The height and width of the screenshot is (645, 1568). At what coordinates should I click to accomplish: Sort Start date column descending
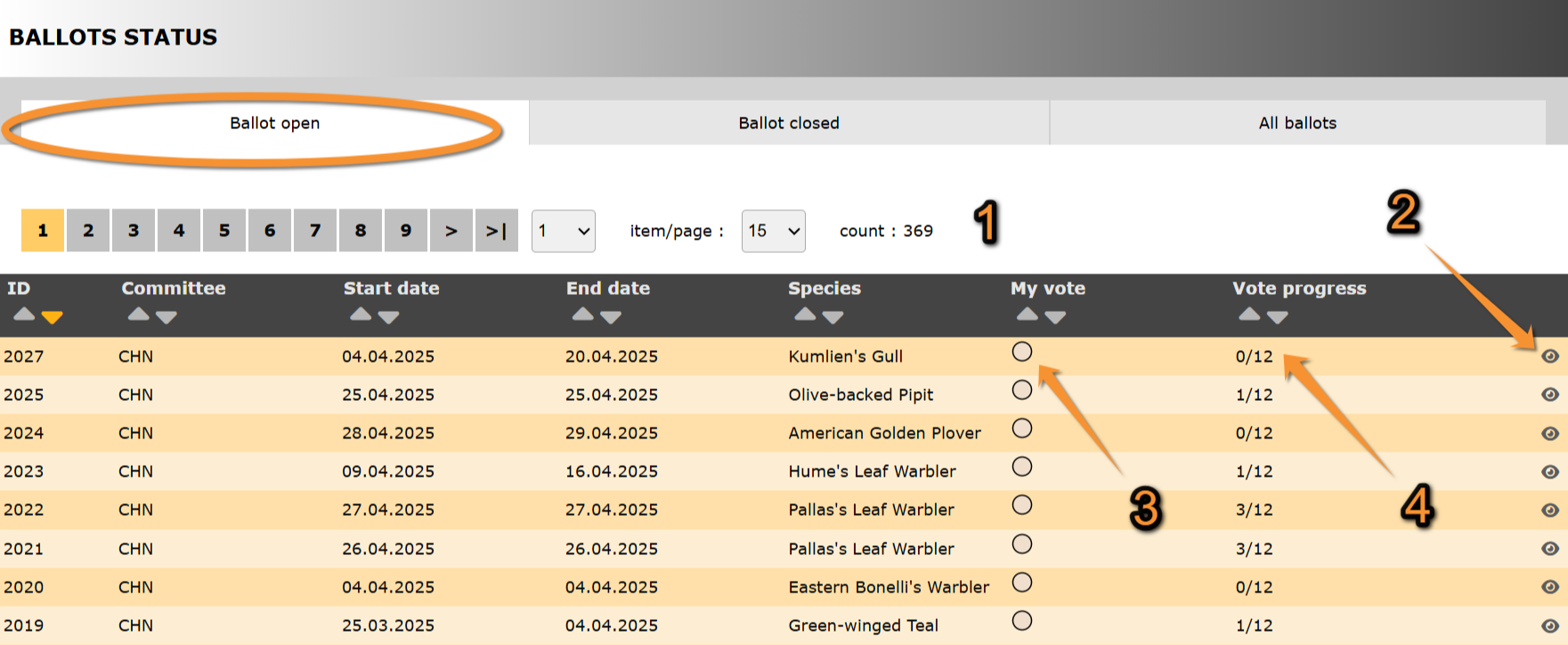click(388, 317)
